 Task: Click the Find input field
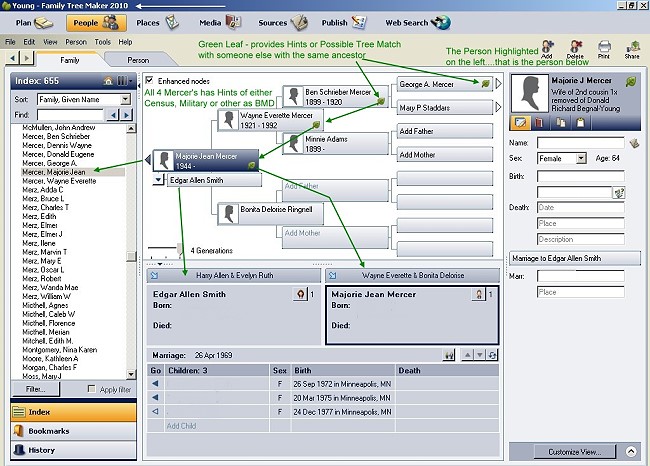click(70, 115)
